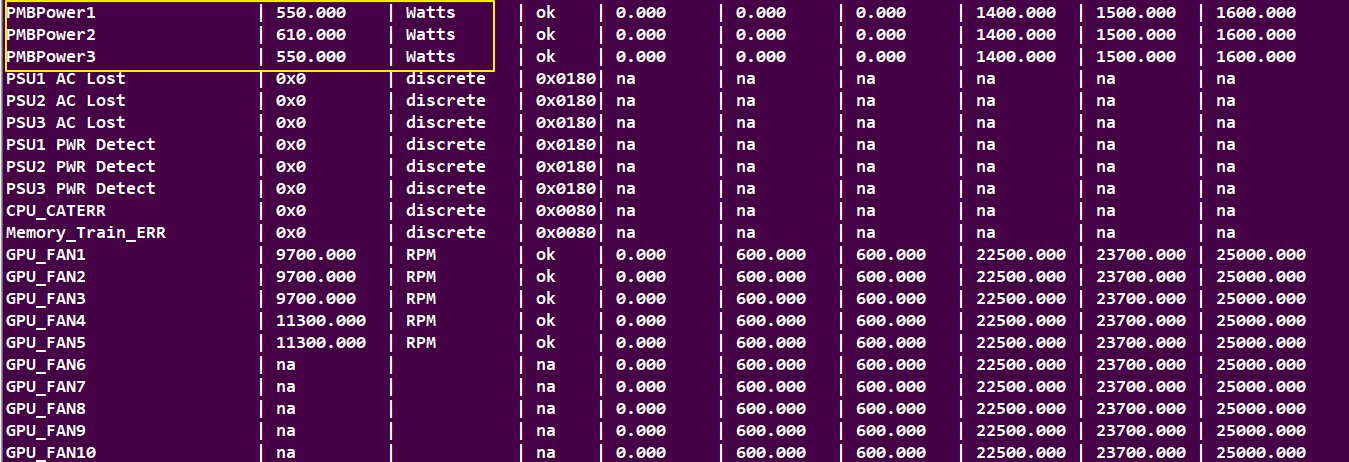The width and height of the screenshot is (1349, 462).
Task: Select the PSU2 AC Lost row label
Action: click(66, 101)
